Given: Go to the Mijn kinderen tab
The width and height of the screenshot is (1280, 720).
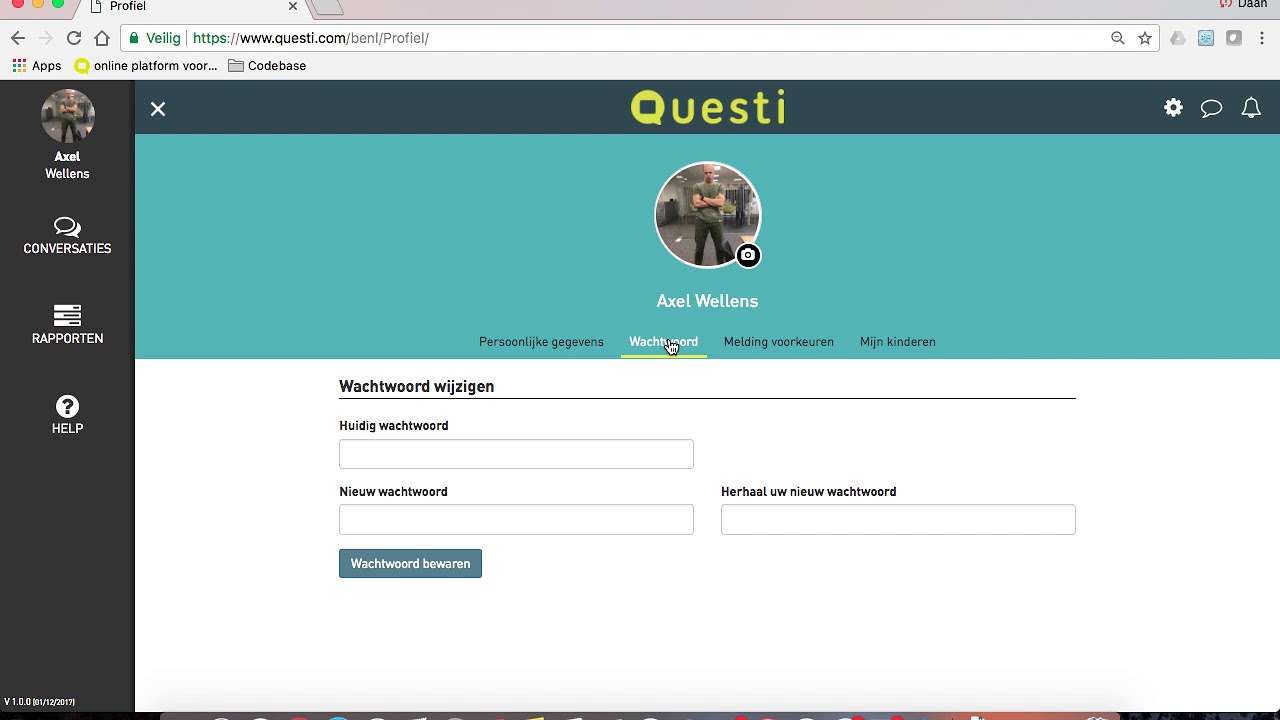Looking at the screenshot, I should [x=898, y=342].
